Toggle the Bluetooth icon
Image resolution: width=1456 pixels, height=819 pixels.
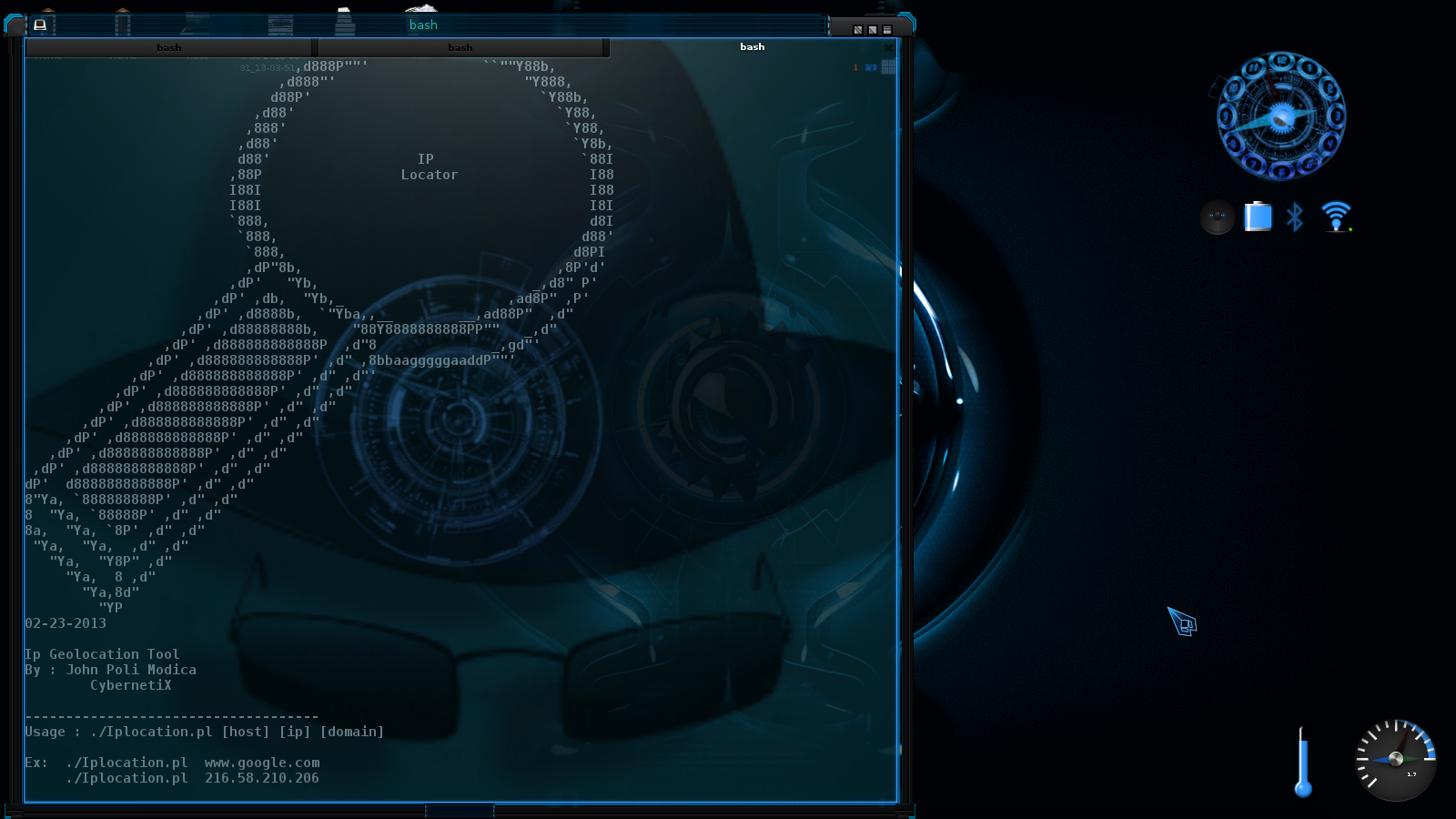pyautogui.click(x=1295, y=217)
